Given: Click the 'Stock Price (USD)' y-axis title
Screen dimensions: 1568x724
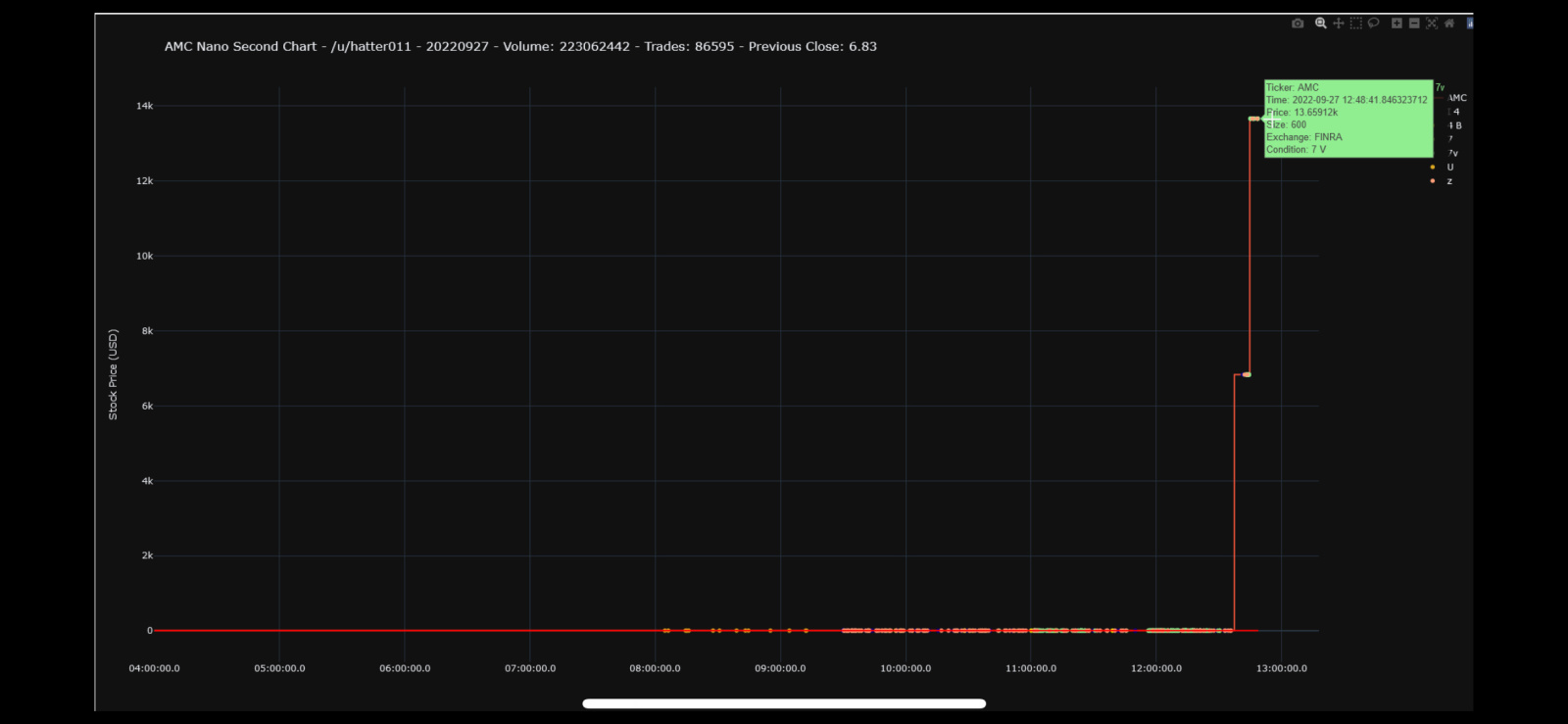Looking at the screenshot, I should coord(113,374).
